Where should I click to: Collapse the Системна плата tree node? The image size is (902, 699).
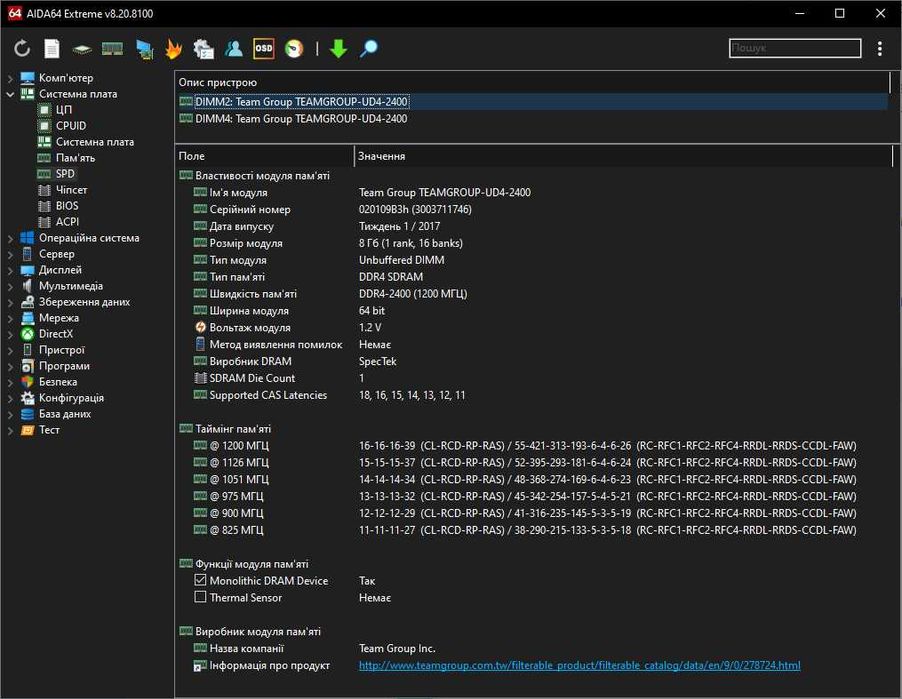[x=10, y=94]
